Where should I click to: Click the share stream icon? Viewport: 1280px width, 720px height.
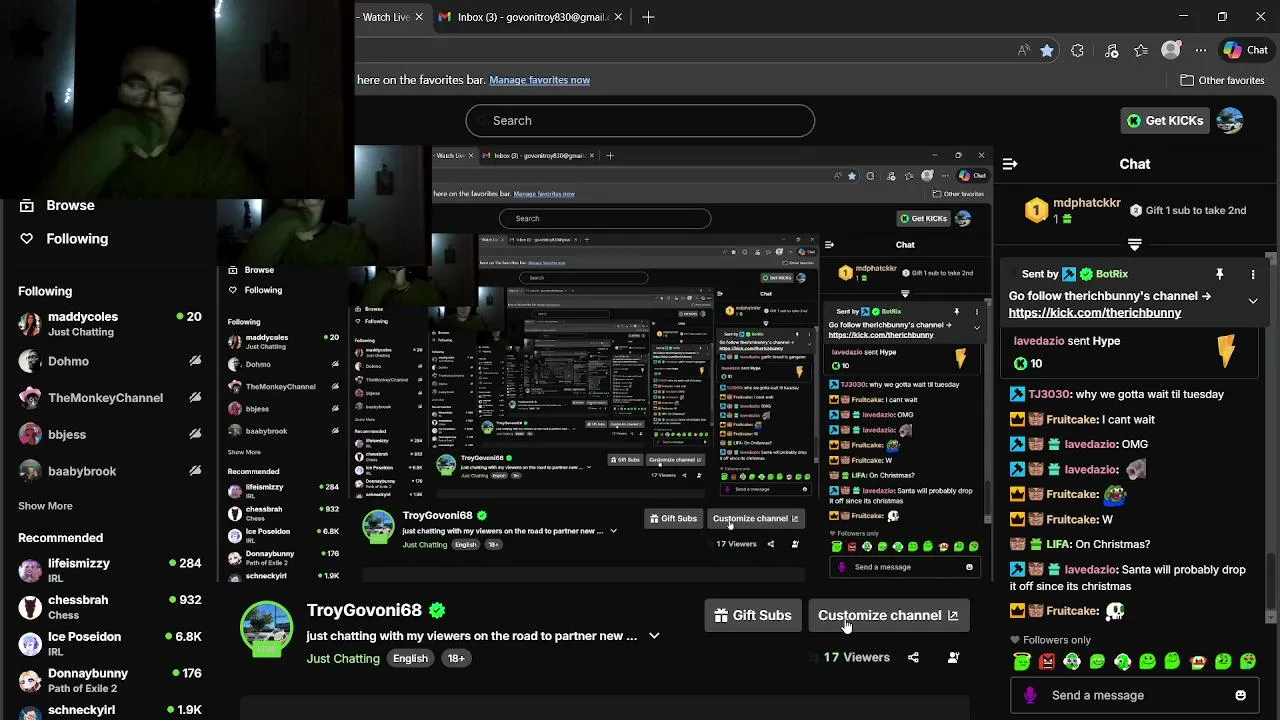click(x=913, y=657)
